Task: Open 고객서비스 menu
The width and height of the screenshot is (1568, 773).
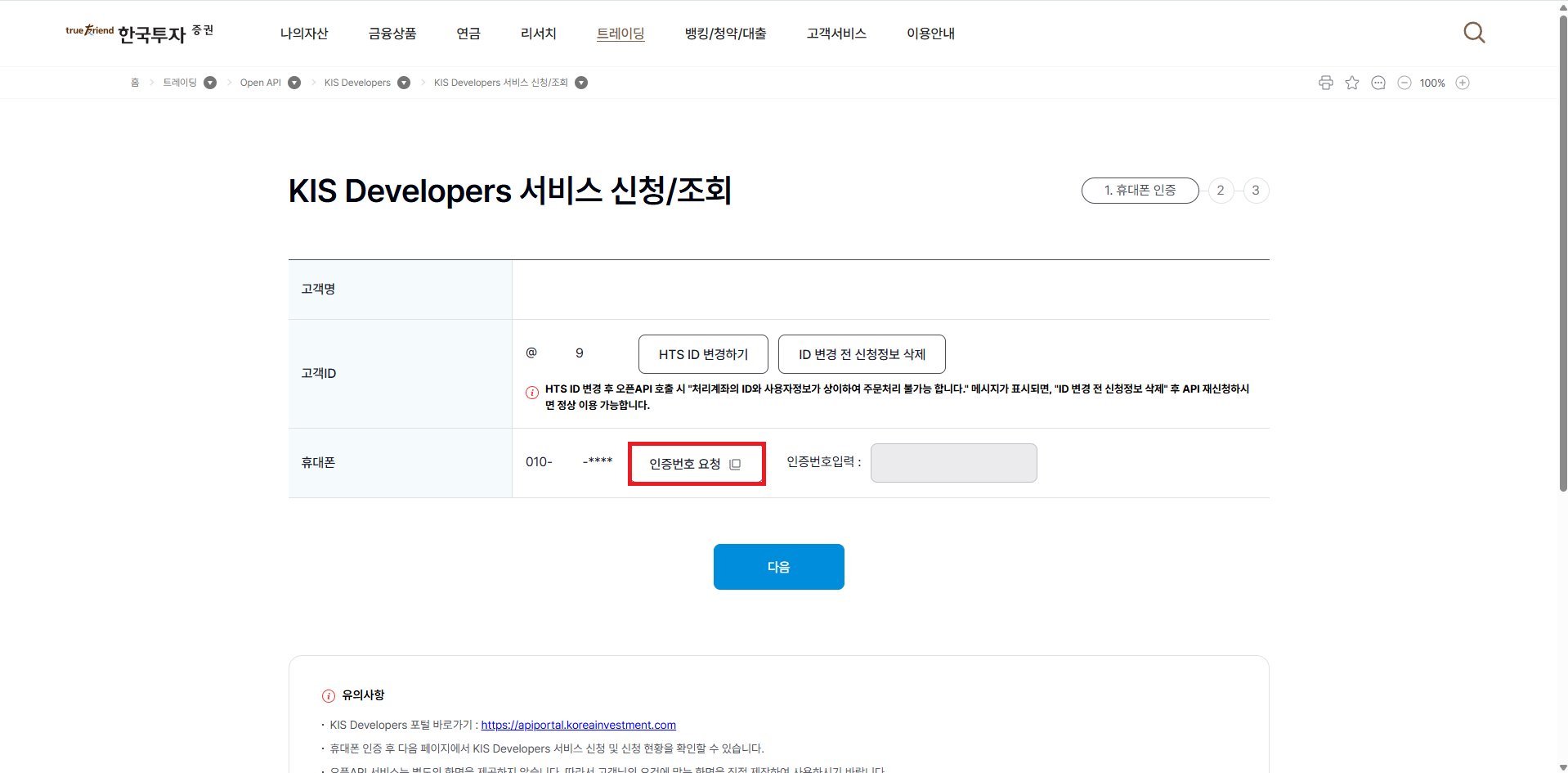Action: 836,34
